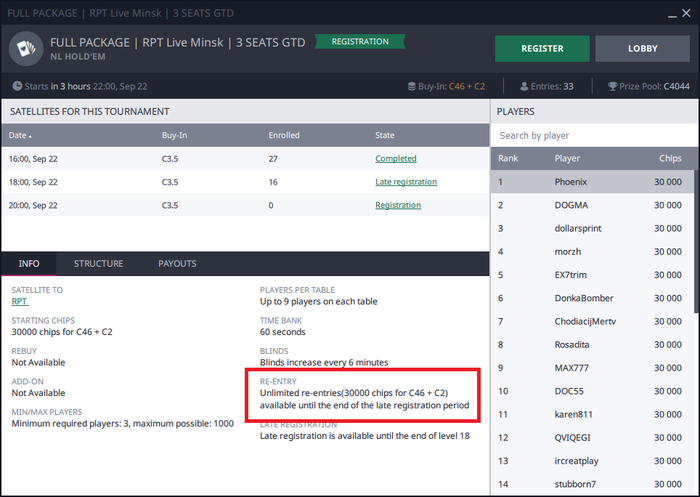
Task: Click the person icon next to Entries
Action: coord(524,87)
